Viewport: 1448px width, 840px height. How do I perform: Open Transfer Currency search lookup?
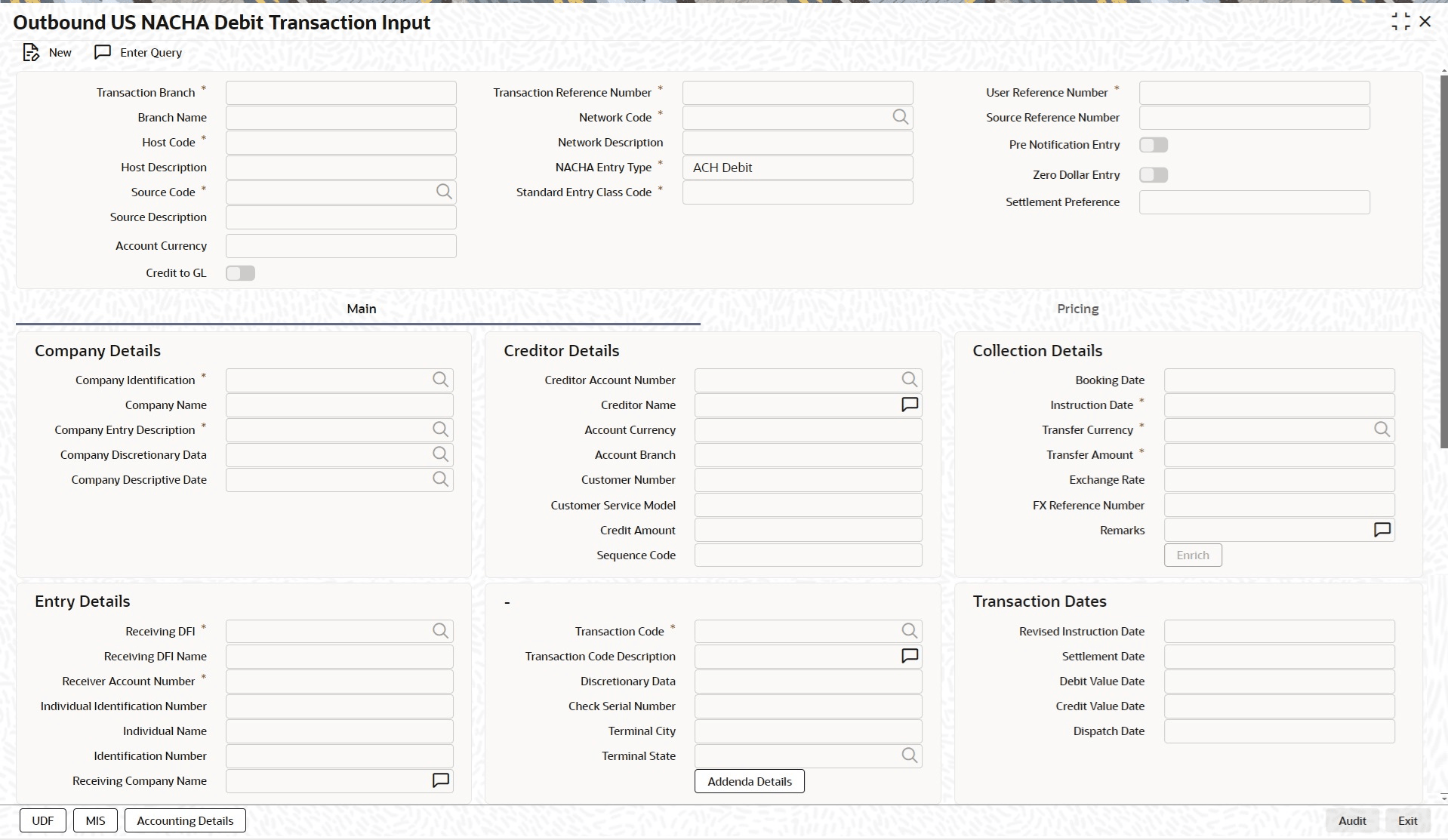1382,429
